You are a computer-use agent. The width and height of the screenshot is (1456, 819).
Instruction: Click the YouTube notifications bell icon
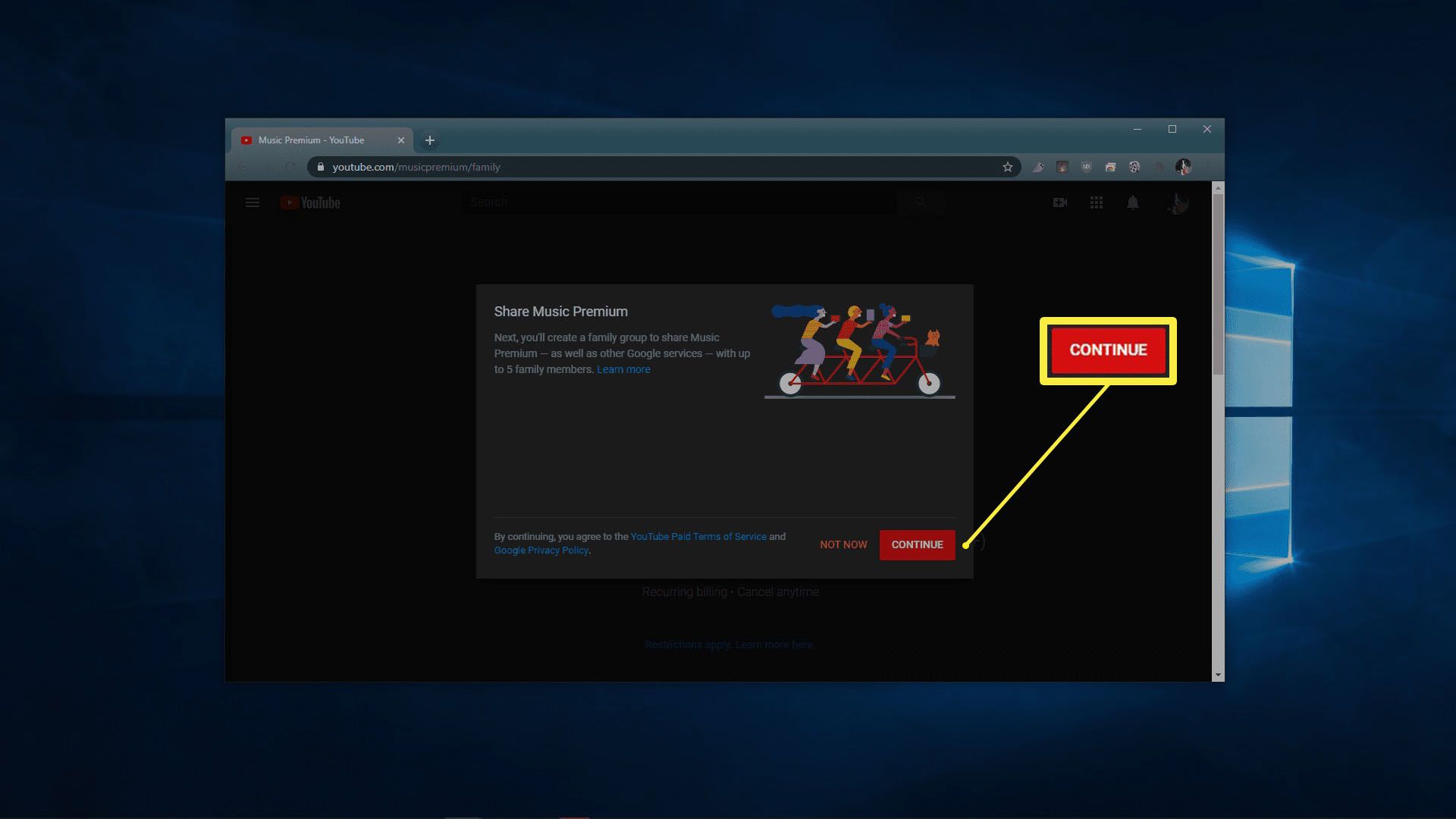click(1132, 203)
